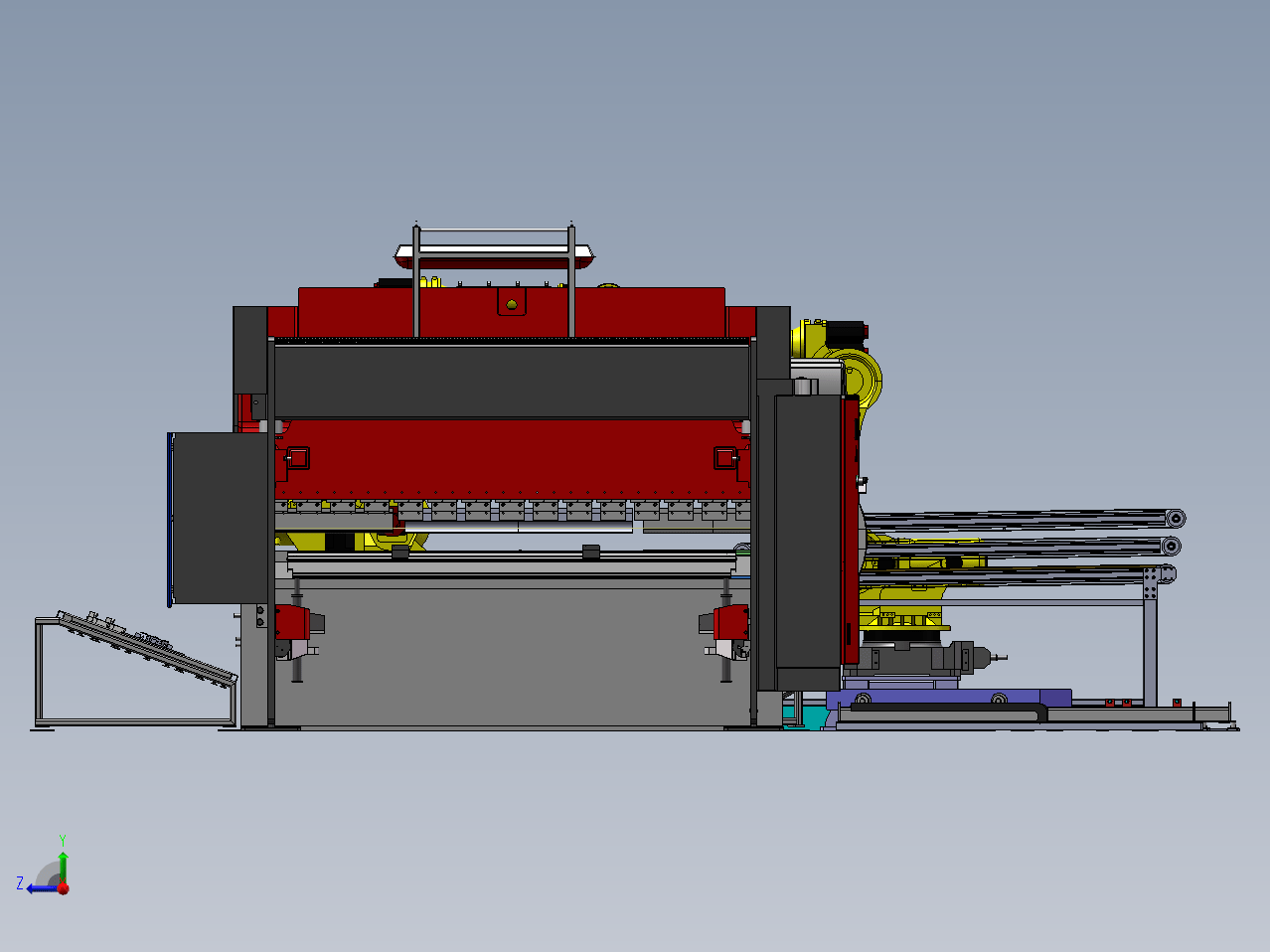The image size is (1270, 952).
Task: Select the blue robot base slide platform
Action: click(x=948, y=699)
